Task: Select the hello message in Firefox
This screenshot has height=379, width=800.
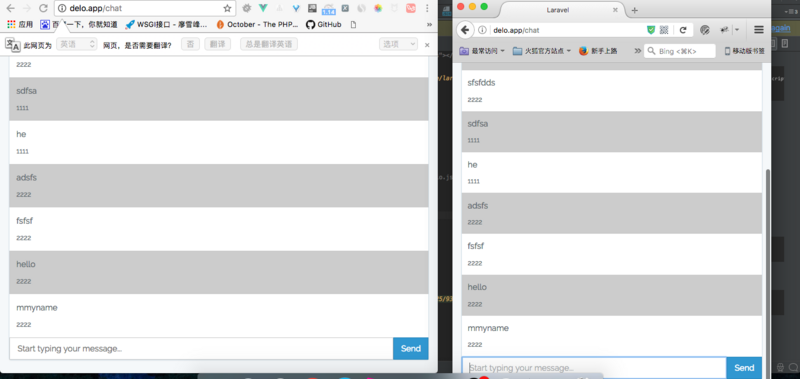Action: coord(612,295)
